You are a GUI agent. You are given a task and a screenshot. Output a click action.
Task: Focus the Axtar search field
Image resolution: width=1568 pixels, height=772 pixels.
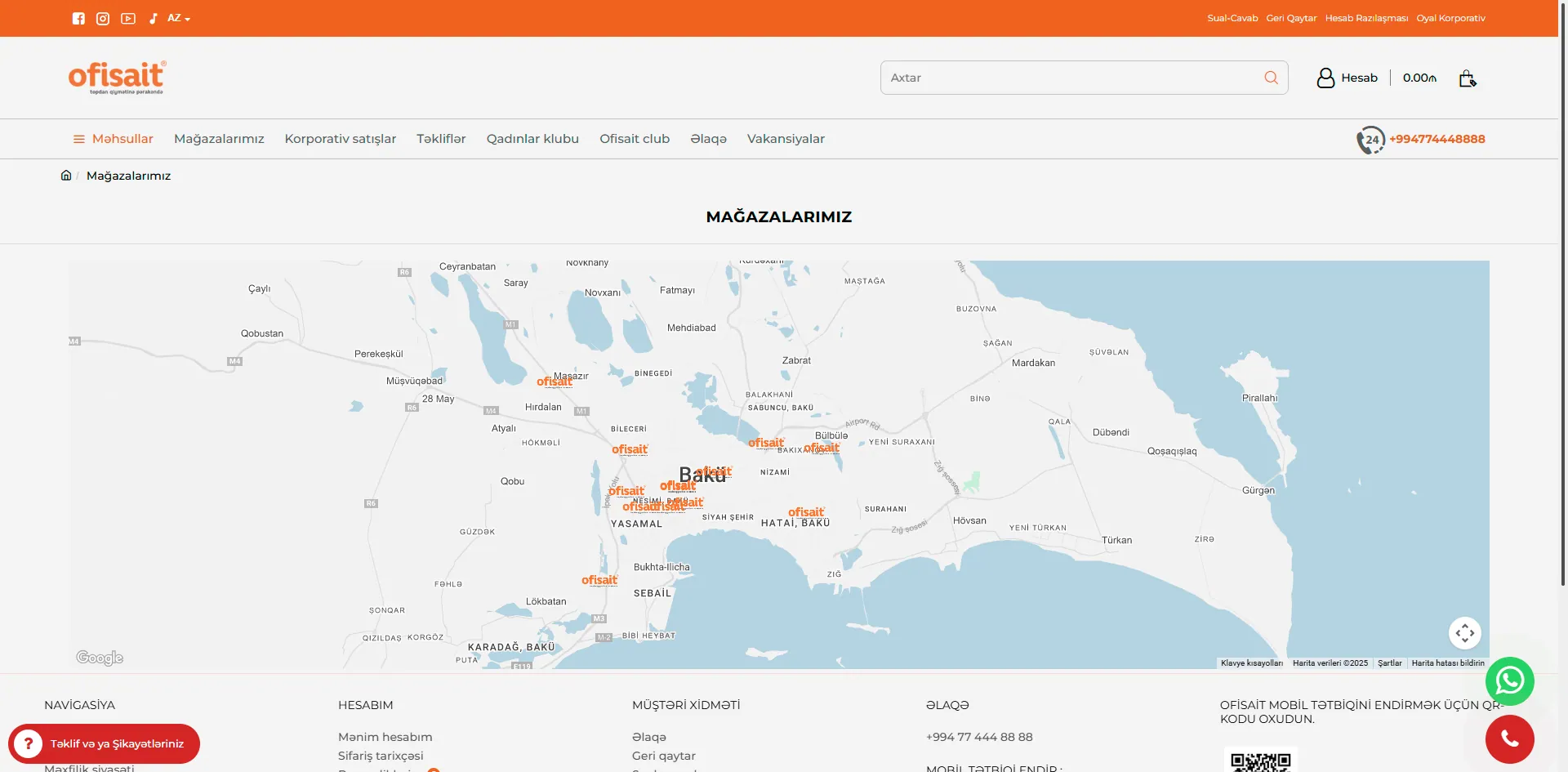1084,78
